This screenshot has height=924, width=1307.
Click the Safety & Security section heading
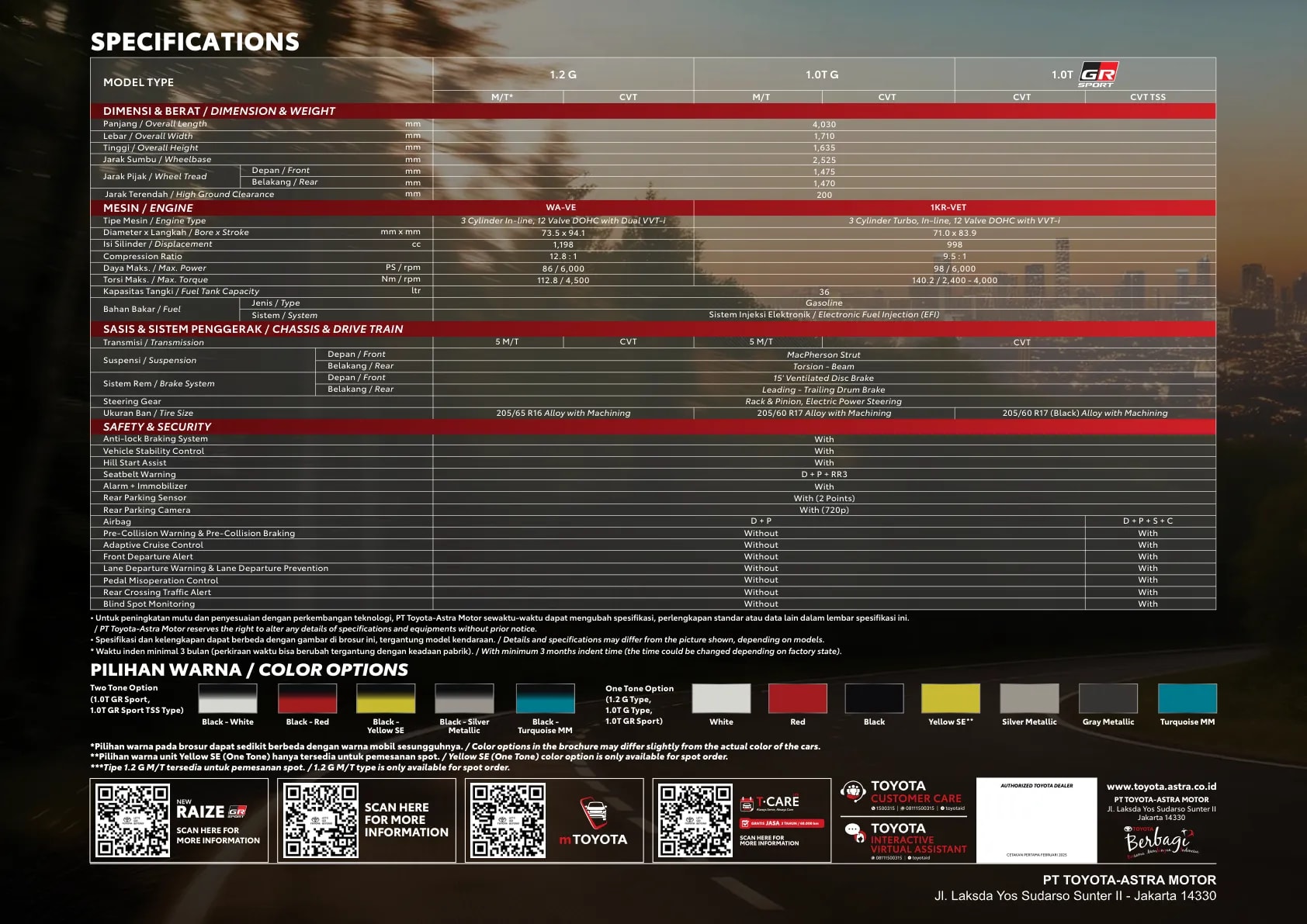point(157,427)
